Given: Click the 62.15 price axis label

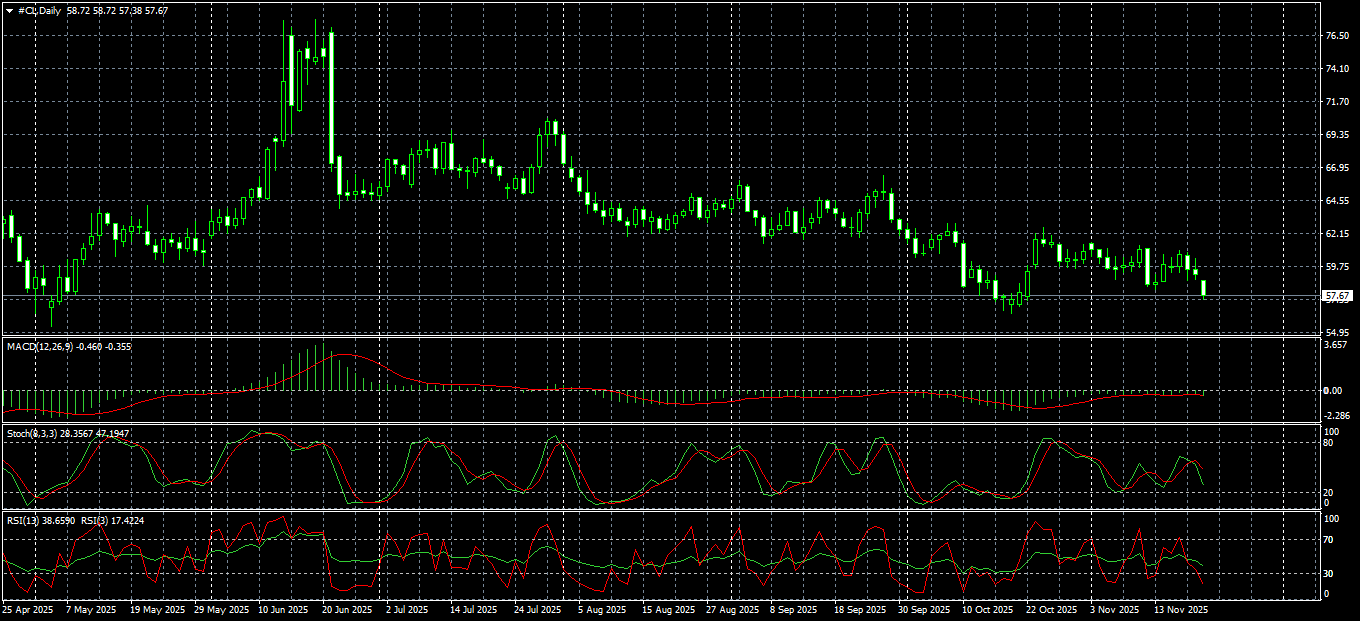Looking at the screenshot, I should pos(1337,233).
